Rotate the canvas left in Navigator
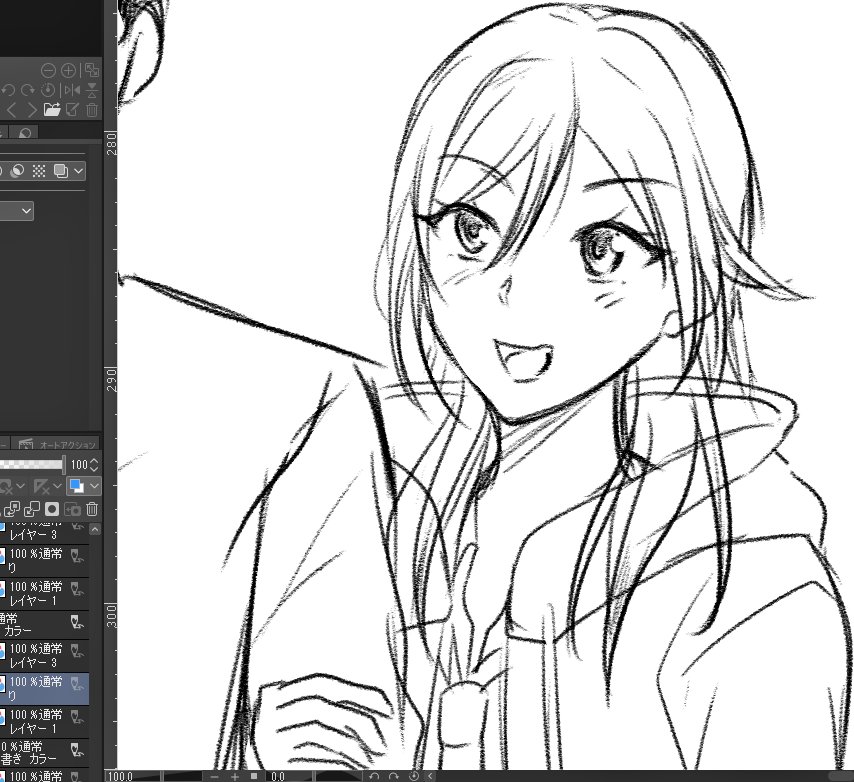Image resolution: width=854 pixels, height=782 pixels. pos(8,90)
